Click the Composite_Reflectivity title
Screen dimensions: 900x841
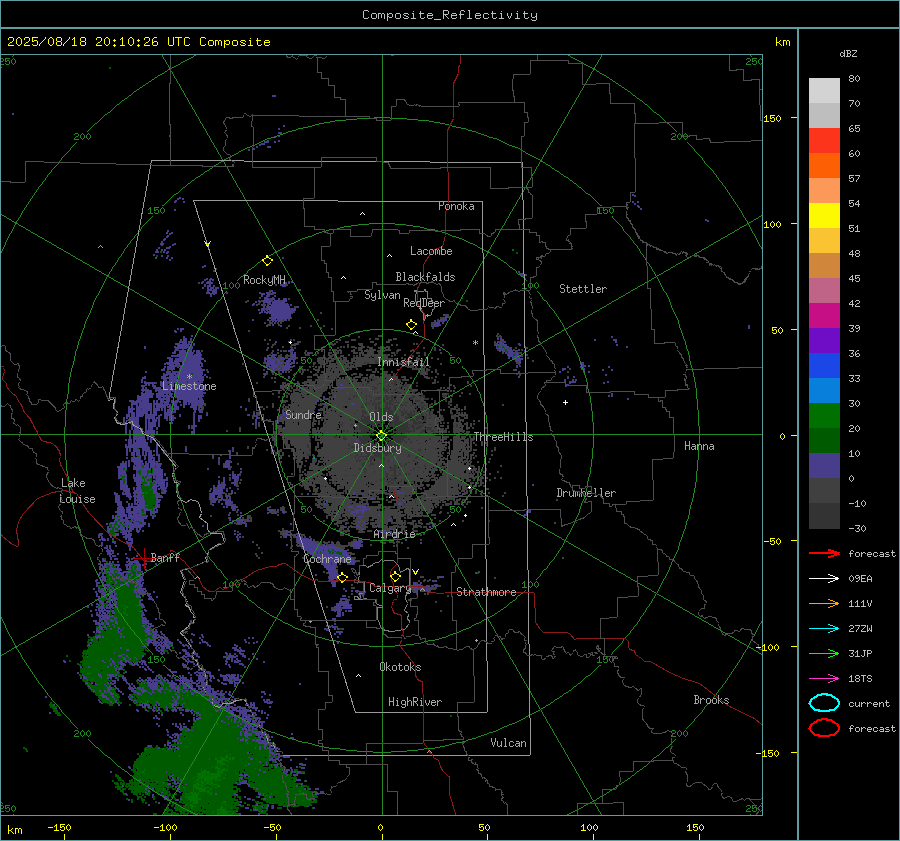click(x=450, y=15)
